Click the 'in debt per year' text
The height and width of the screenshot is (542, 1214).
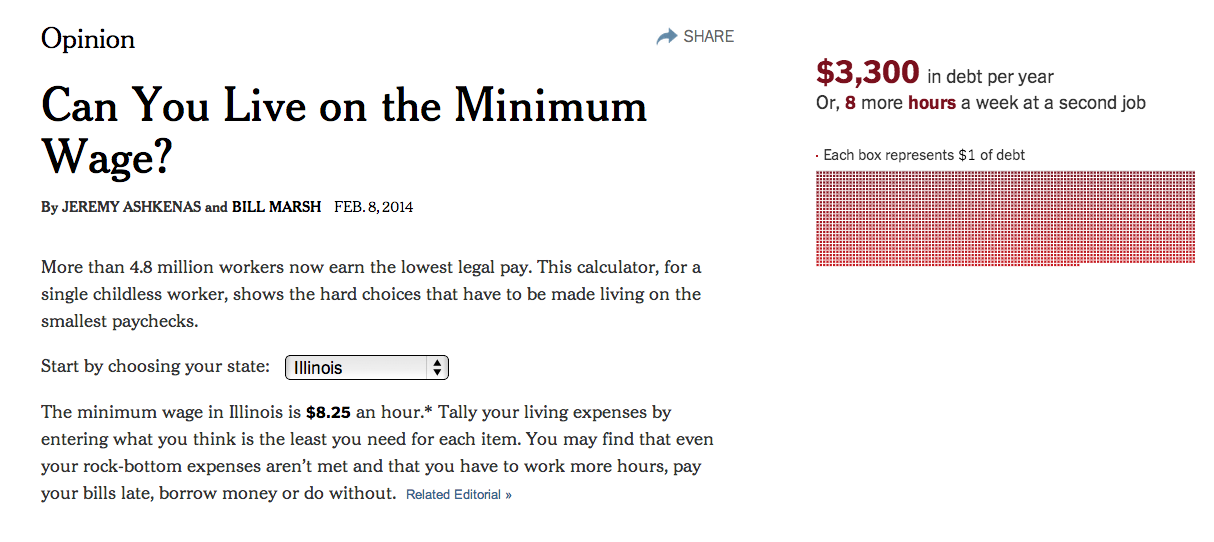point(990,77)
